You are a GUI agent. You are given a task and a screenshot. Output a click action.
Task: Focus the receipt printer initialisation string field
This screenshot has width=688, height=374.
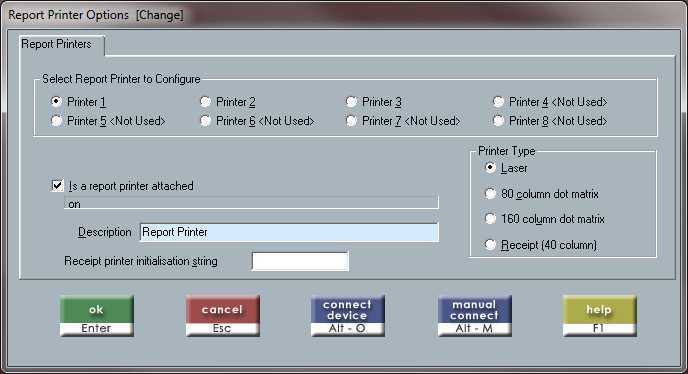300,261
